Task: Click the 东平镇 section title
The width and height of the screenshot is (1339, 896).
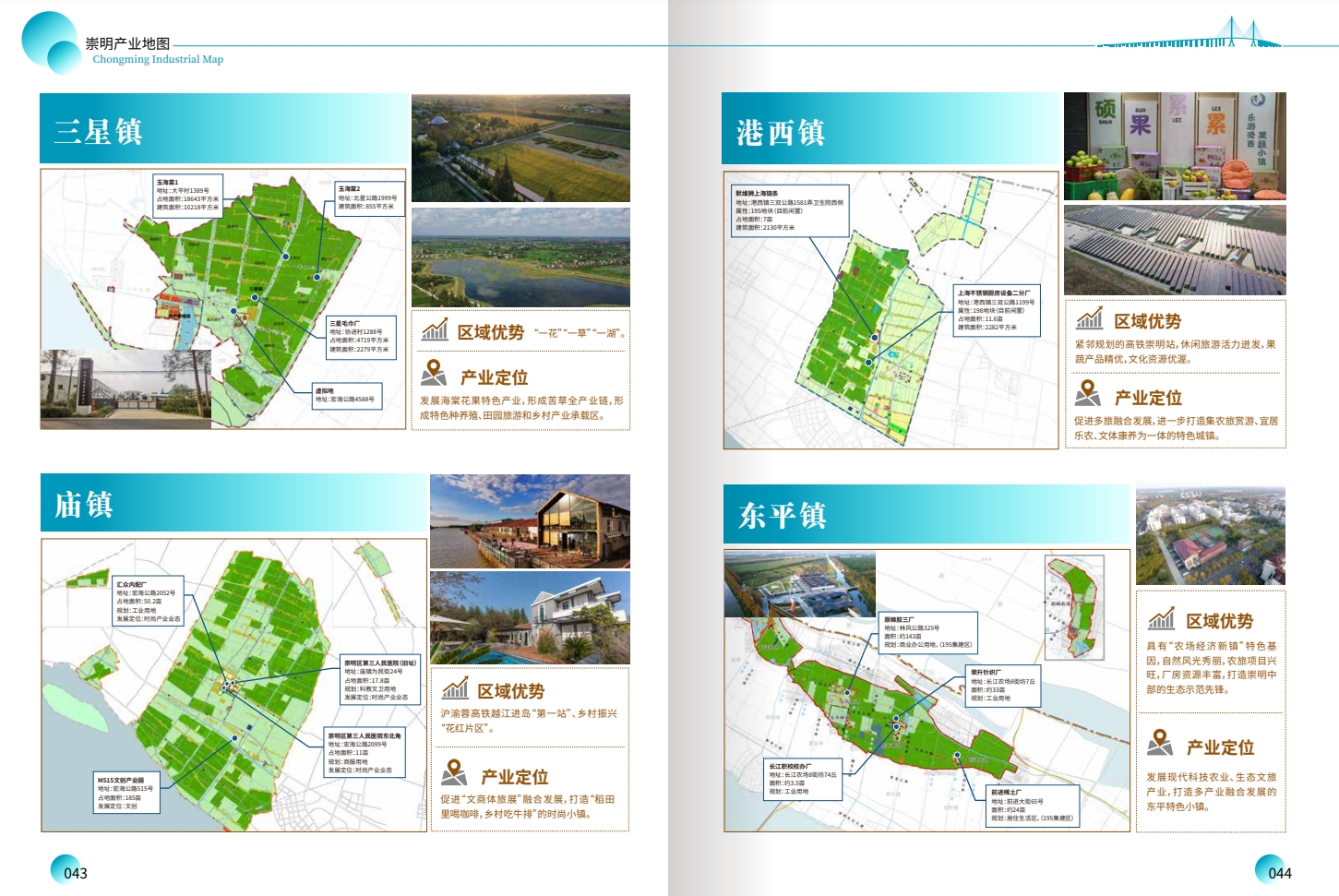Action: (782, 515)
